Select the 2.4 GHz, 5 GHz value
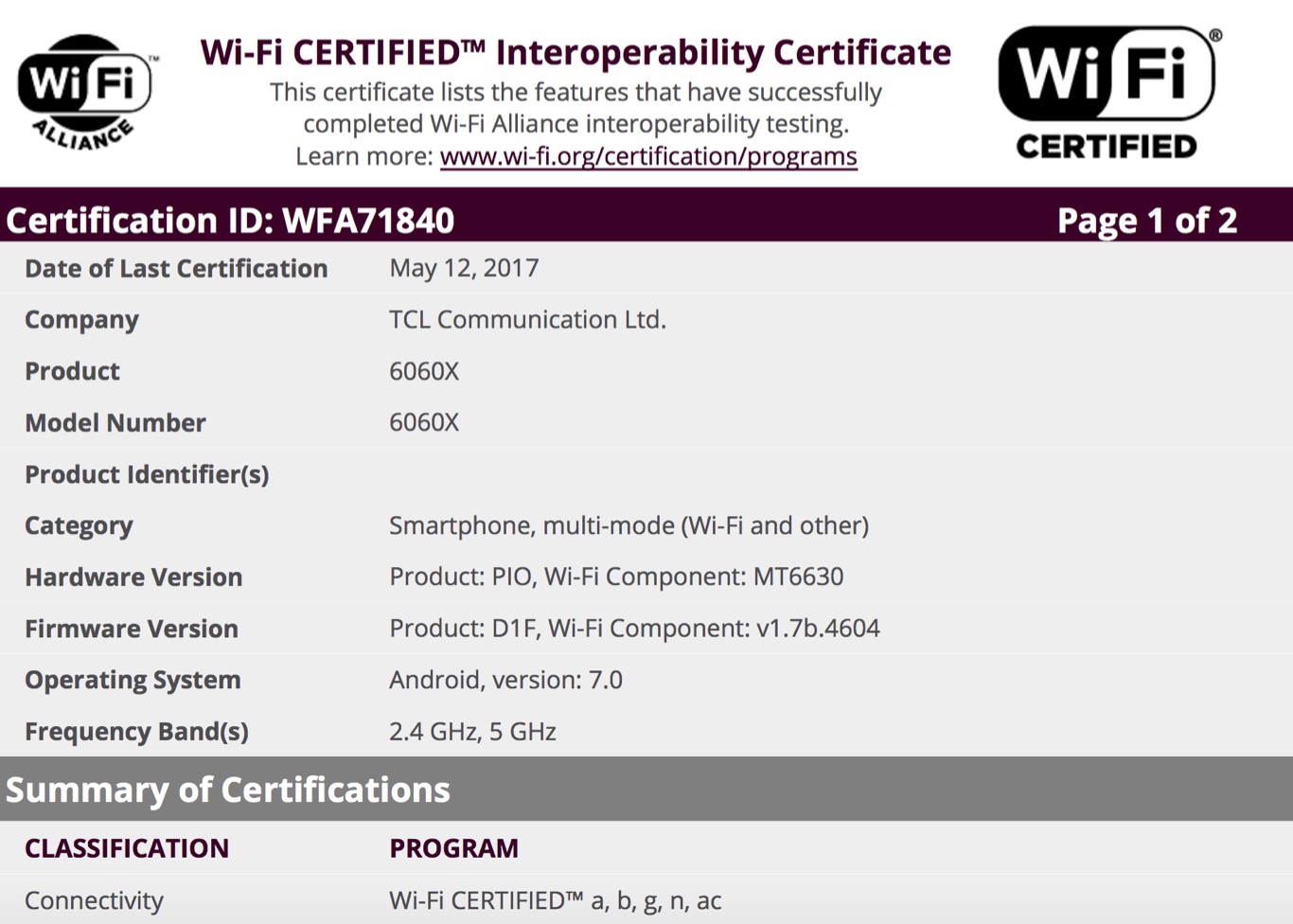The height and width of the screenshot is (924, 1293). pyautogui.click(x=472, y=732)
